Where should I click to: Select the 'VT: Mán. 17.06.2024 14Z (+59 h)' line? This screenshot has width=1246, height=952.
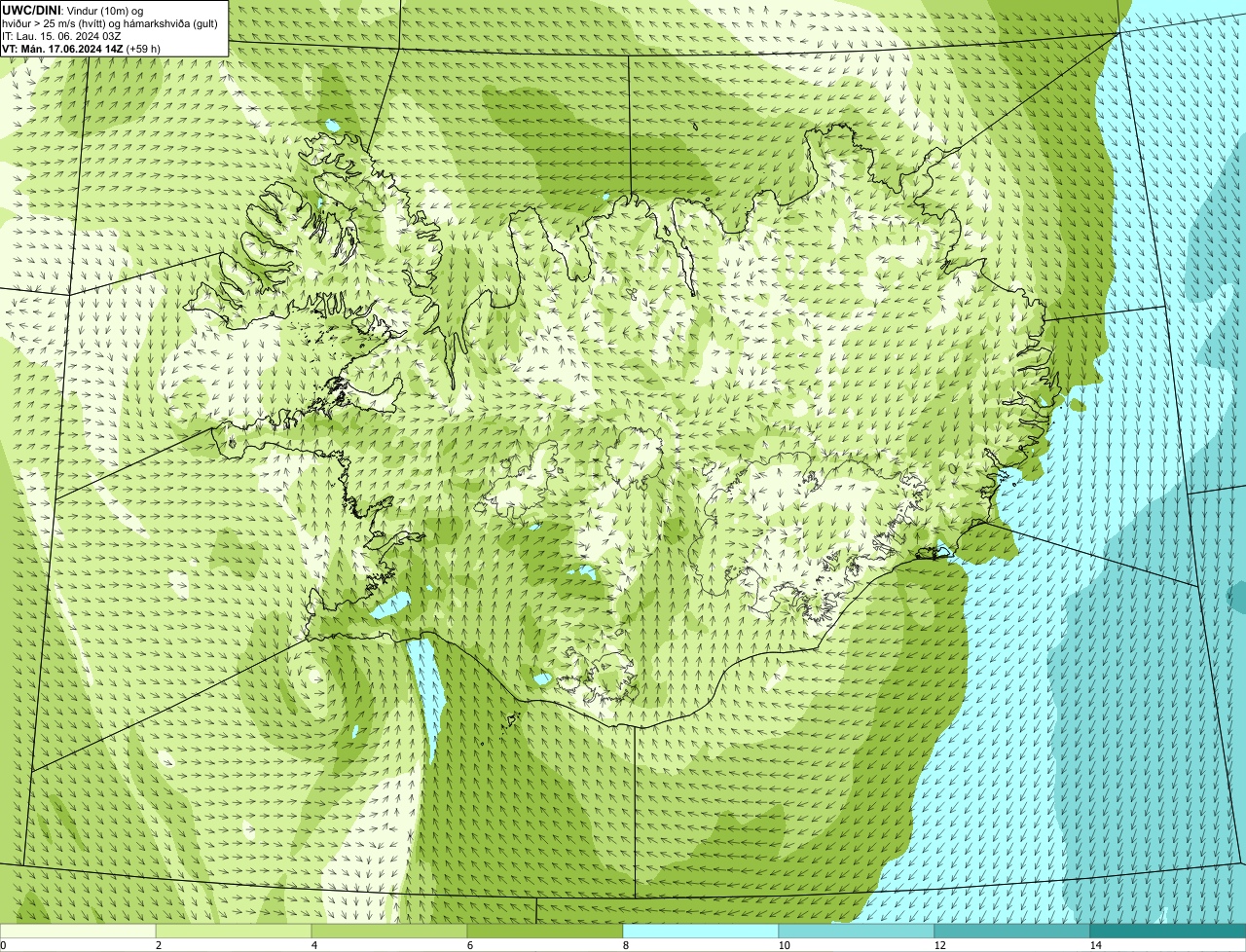pyautogui.click(x=82, y=49)
